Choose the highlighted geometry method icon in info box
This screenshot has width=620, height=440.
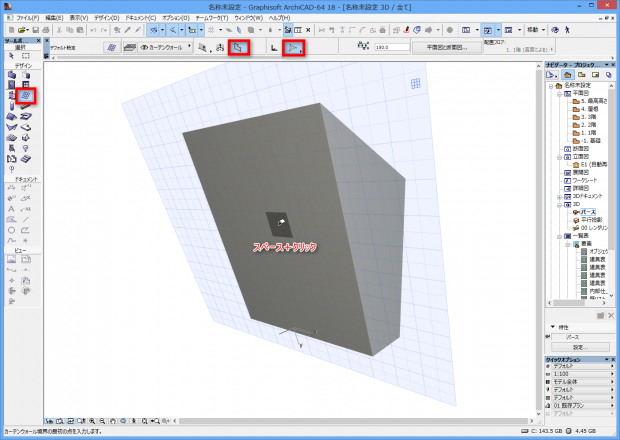(238, 48)
